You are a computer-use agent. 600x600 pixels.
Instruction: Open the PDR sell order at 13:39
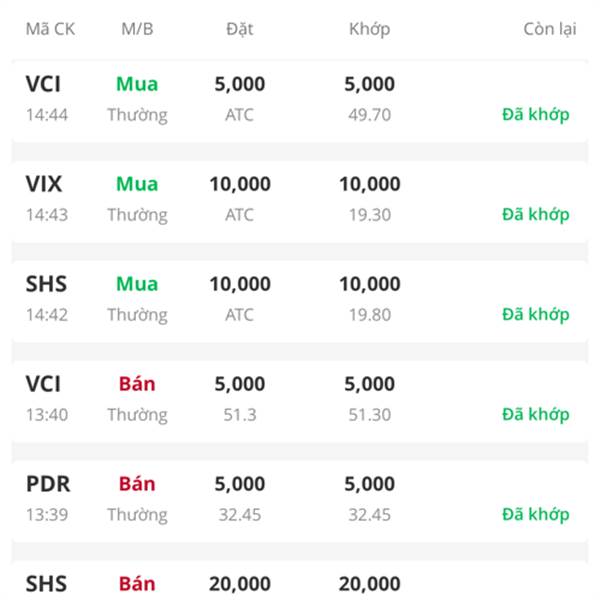click(x=300, y=501)
